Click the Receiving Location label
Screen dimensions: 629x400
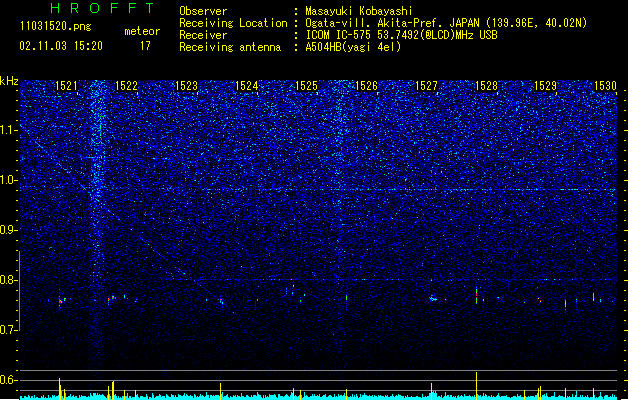coord(233,23)
